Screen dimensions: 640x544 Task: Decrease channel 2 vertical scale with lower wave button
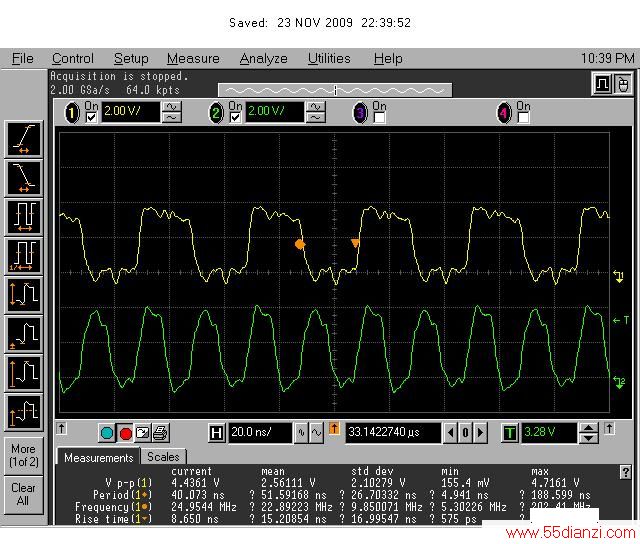pos(316,118)
